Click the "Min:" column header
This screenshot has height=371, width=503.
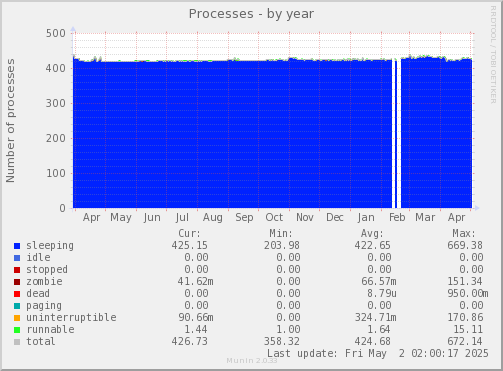click(x=281, y=233)
